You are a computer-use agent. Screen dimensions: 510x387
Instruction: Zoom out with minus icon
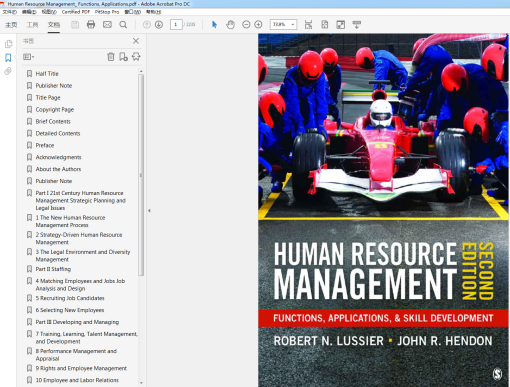[x=246, y=25]
